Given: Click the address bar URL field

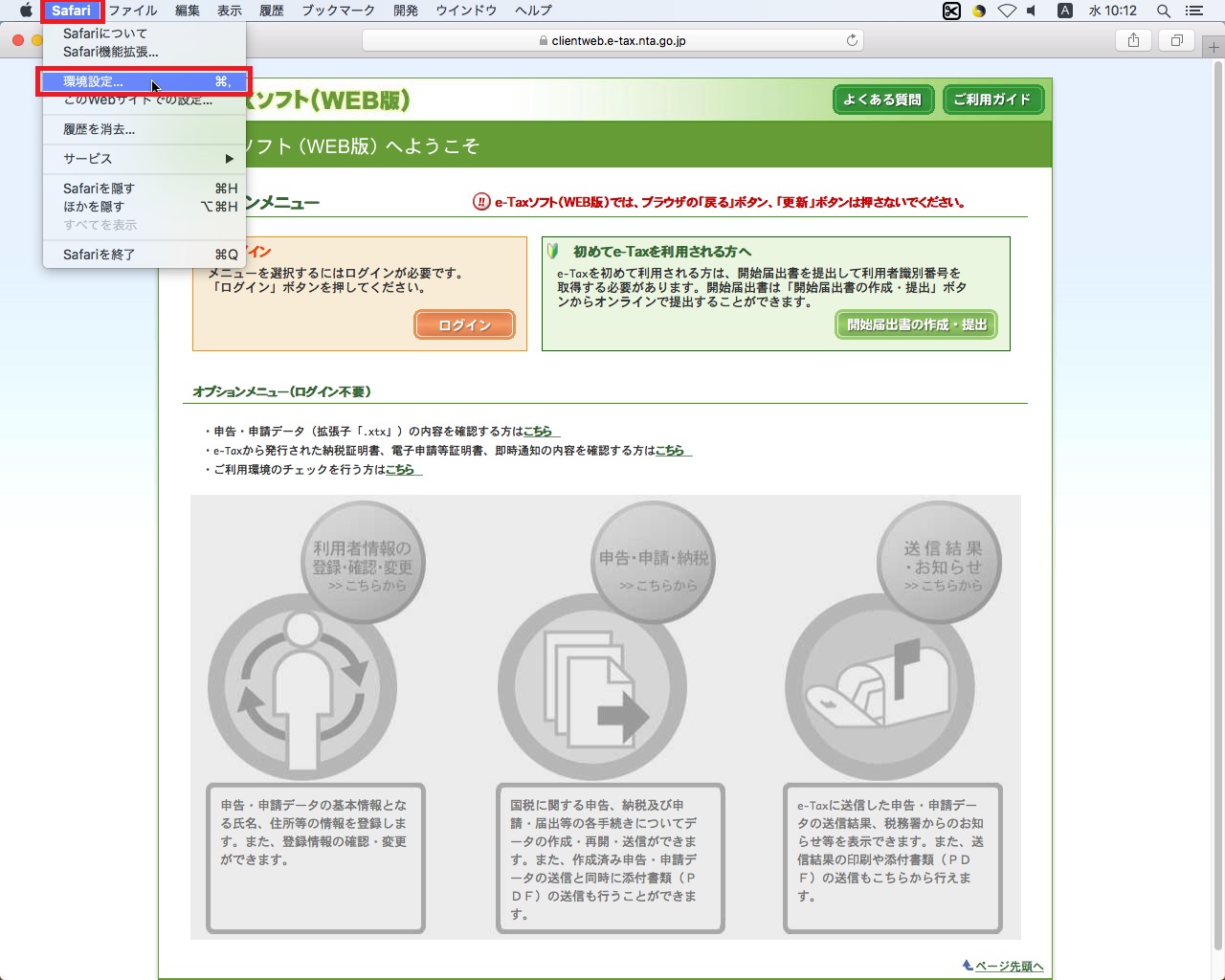Looking at the screenshot, I should click(x=612, y=40).
